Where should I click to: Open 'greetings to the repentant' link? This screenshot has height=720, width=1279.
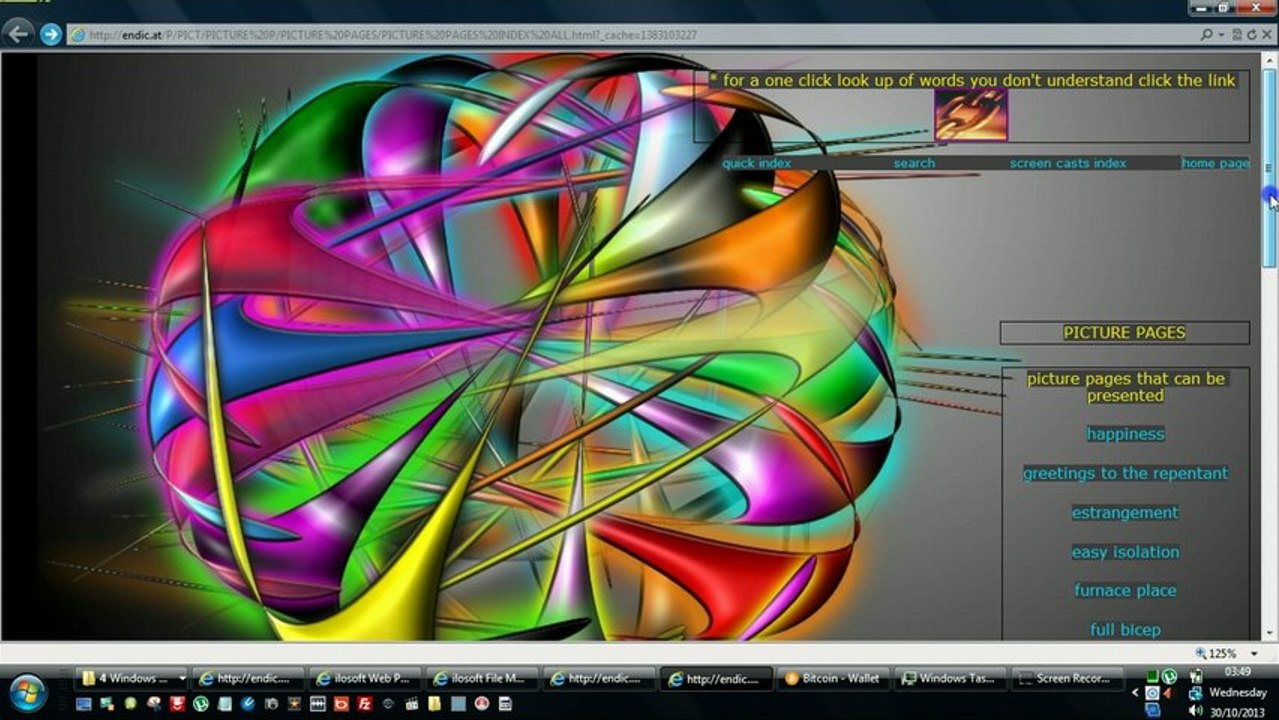coord(1125,473)
